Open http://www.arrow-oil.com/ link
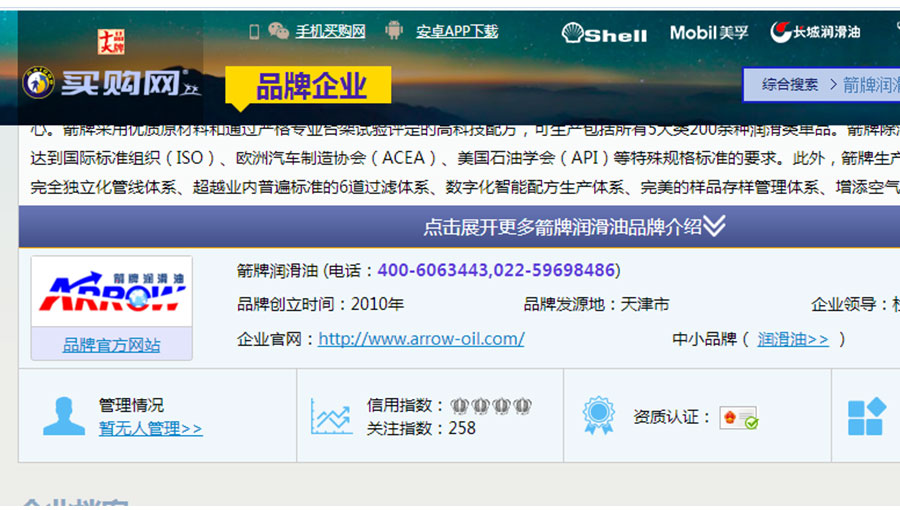This screenshot has width=900, height=510. (x=421, y=339)
